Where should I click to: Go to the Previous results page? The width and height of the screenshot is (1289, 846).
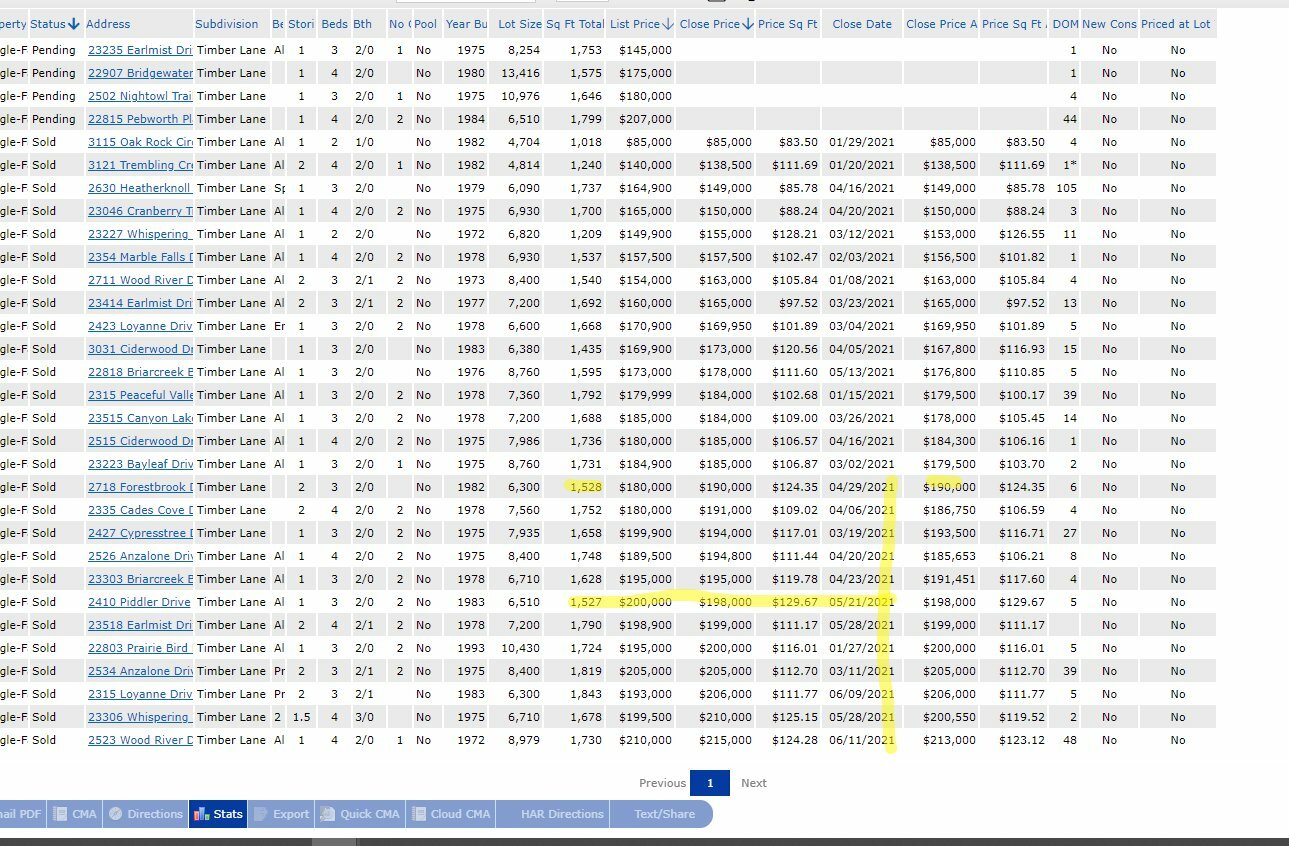pos(662,783)
